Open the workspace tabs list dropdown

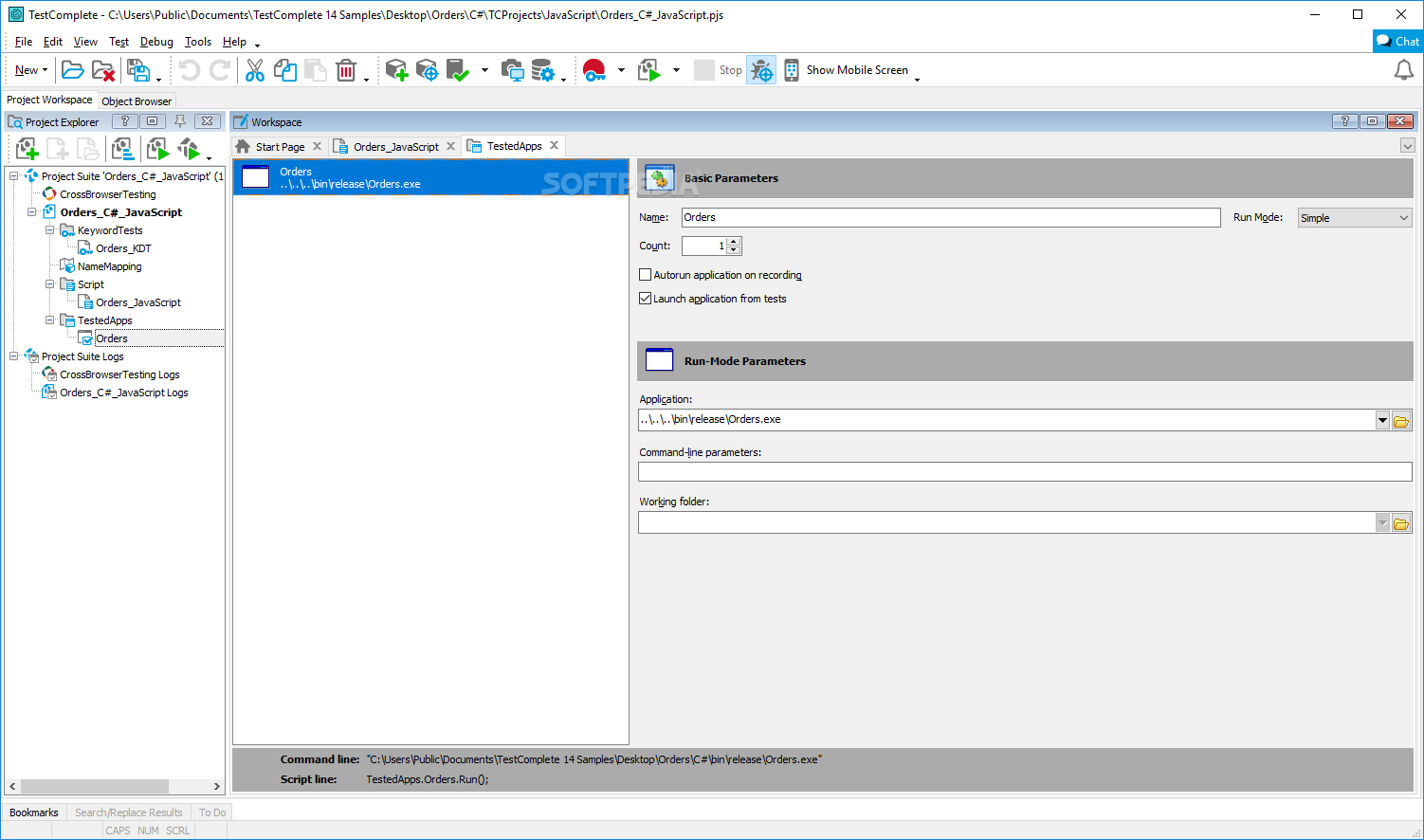(1407, 146)
